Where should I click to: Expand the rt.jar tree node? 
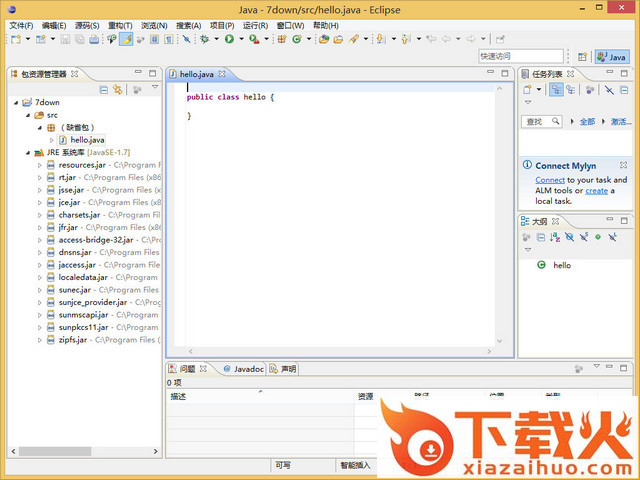tap(40, 178)
